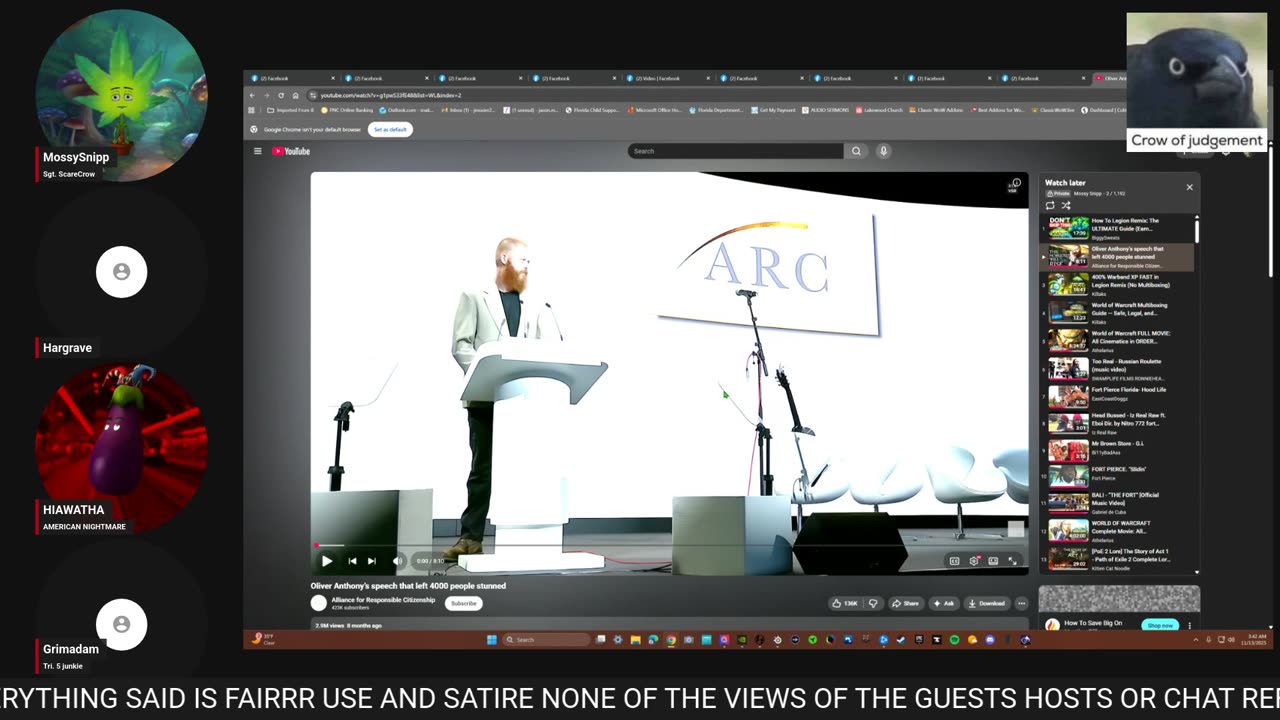This screenshot has width=1280, height=720.
Task: Select 'Mr Brown Store - G.i.' entry
Action: click(1117, 450)
